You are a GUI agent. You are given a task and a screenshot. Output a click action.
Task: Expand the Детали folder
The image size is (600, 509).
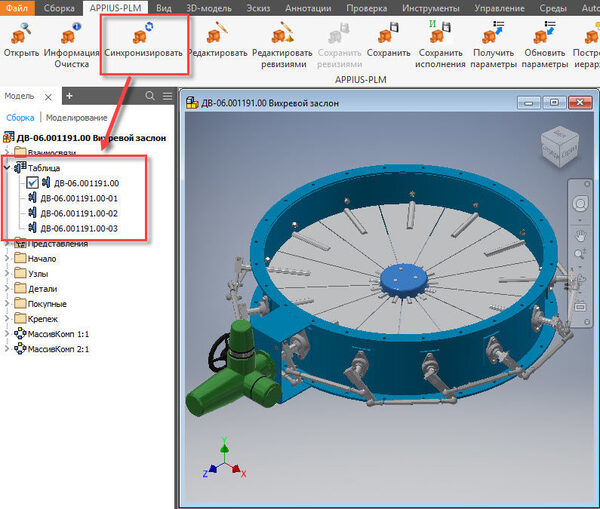click(x=7, y=289)
